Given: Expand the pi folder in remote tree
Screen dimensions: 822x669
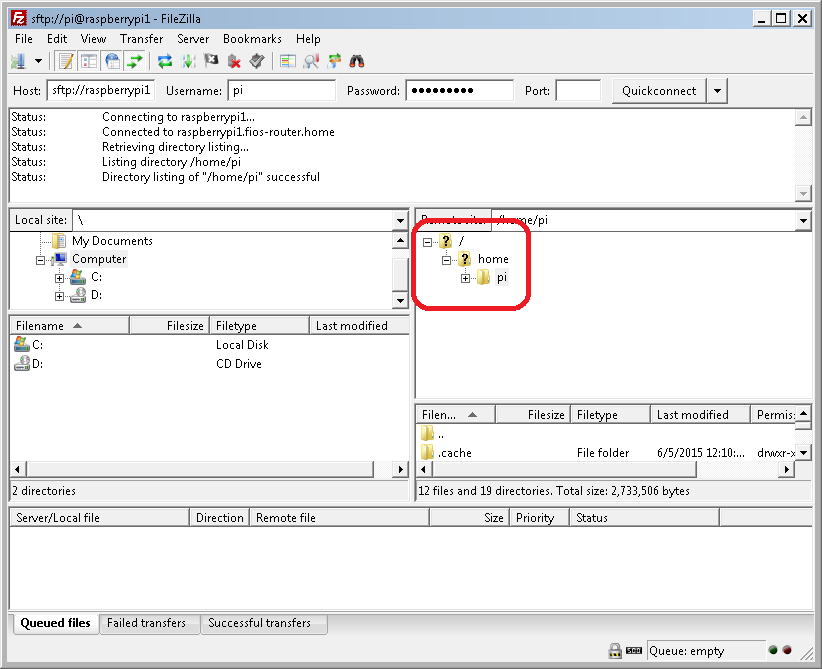Looking at the screenshot, I should tap(465, 278).
